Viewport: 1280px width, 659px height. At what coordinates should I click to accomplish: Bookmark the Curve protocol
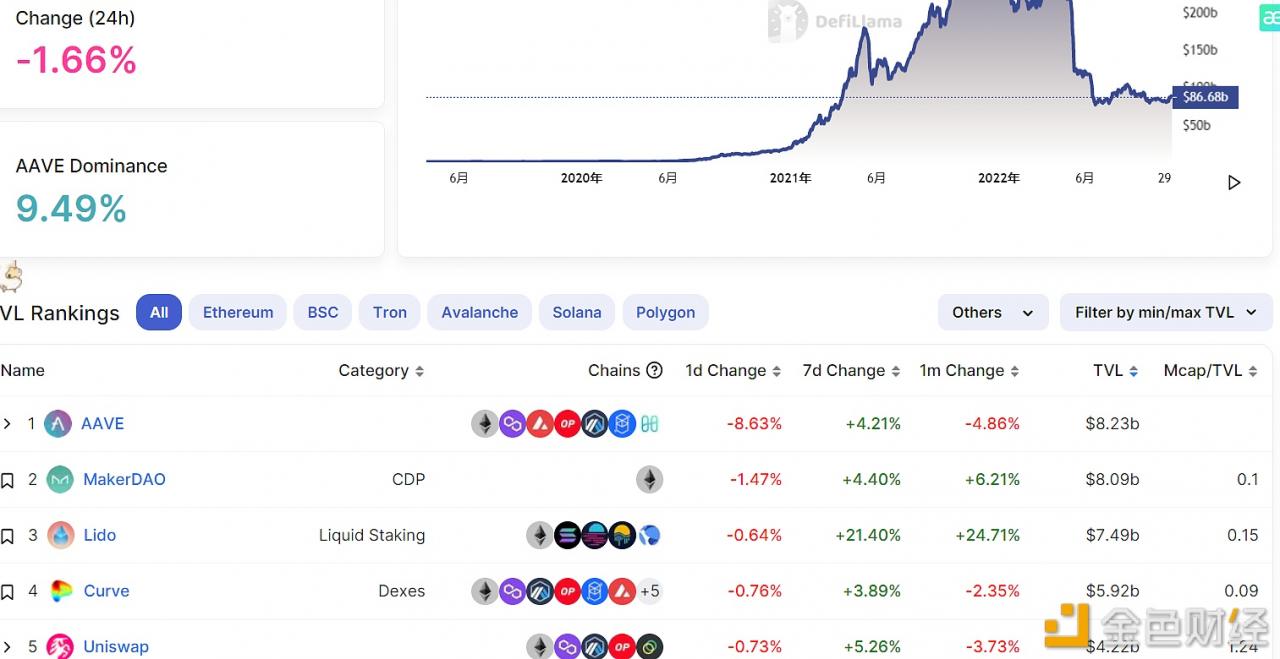coord(9,591)
